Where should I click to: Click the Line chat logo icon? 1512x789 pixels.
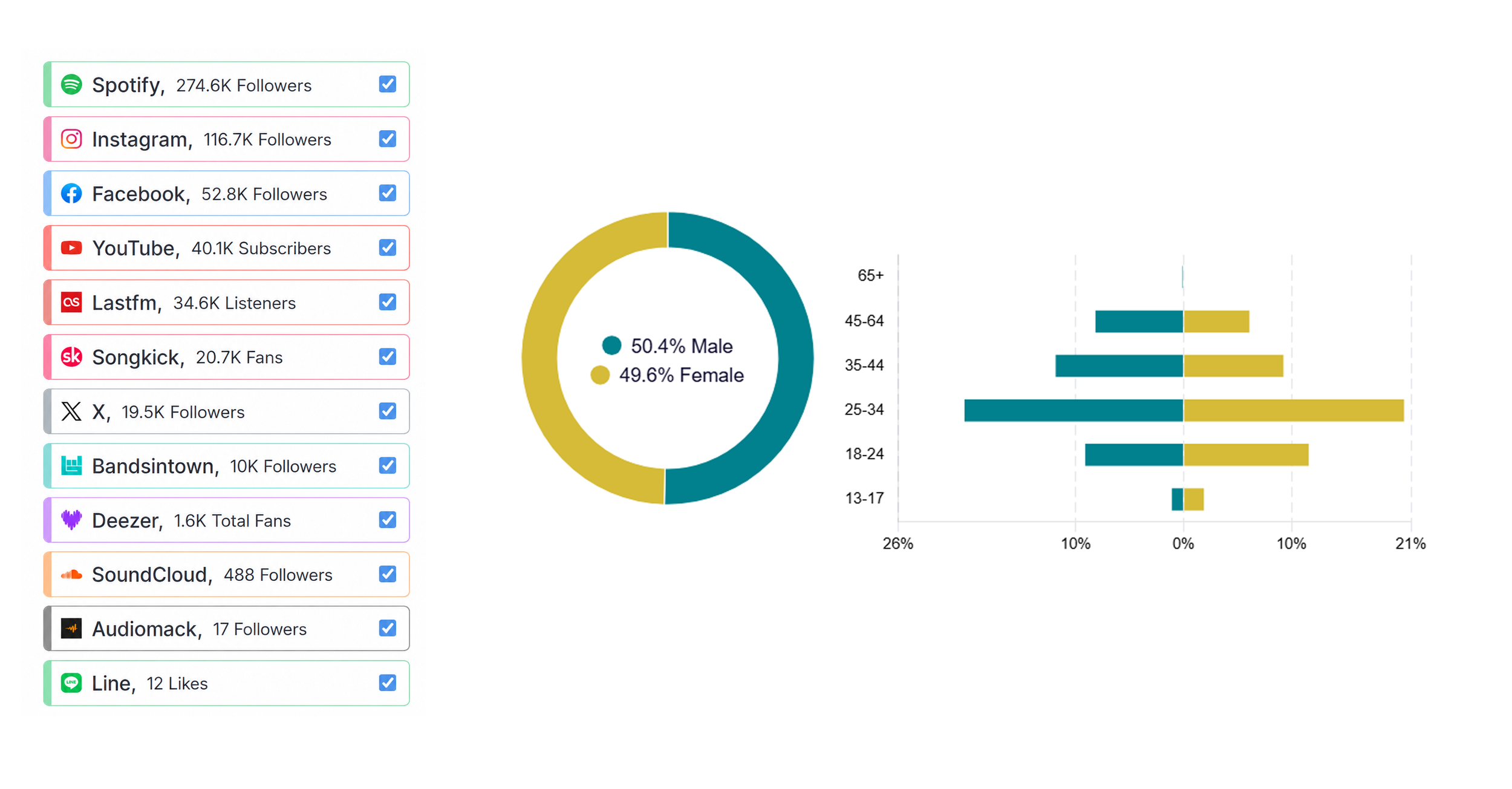pyautogui.click(x=71, y=683)
